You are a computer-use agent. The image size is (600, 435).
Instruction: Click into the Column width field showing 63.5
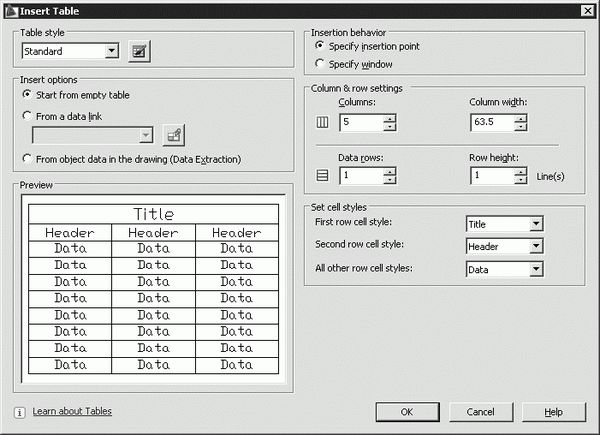(492, 122)
